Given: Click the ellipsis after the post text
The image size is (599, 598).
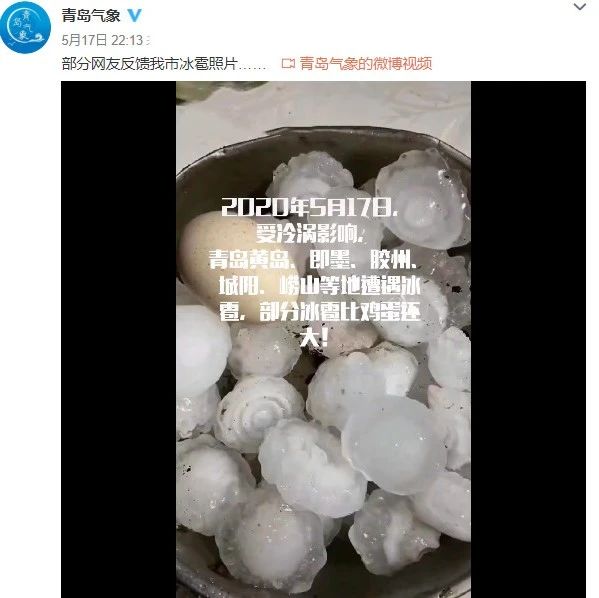Looking at the screenshot, I should (x=252, y=67).
